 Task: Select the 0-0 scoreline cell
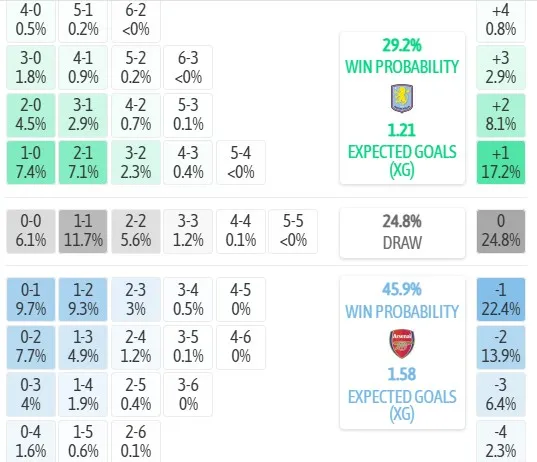click(x=31, y=231)
